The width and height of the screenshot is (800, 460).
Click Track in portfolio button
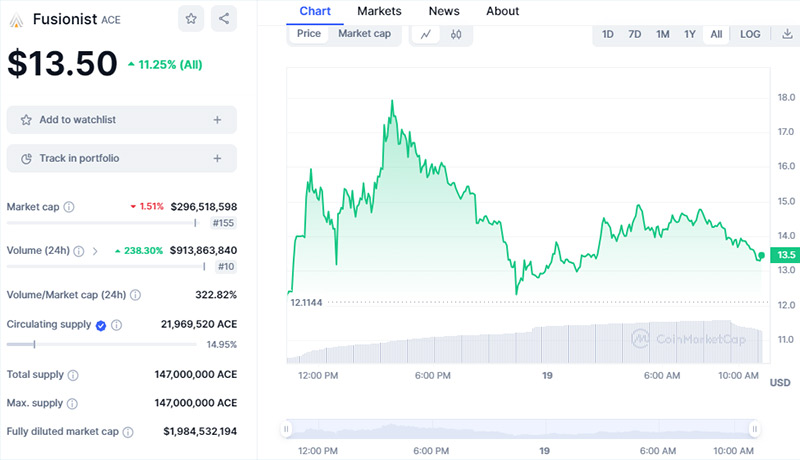pyautogui.click(x=121, y=158)
